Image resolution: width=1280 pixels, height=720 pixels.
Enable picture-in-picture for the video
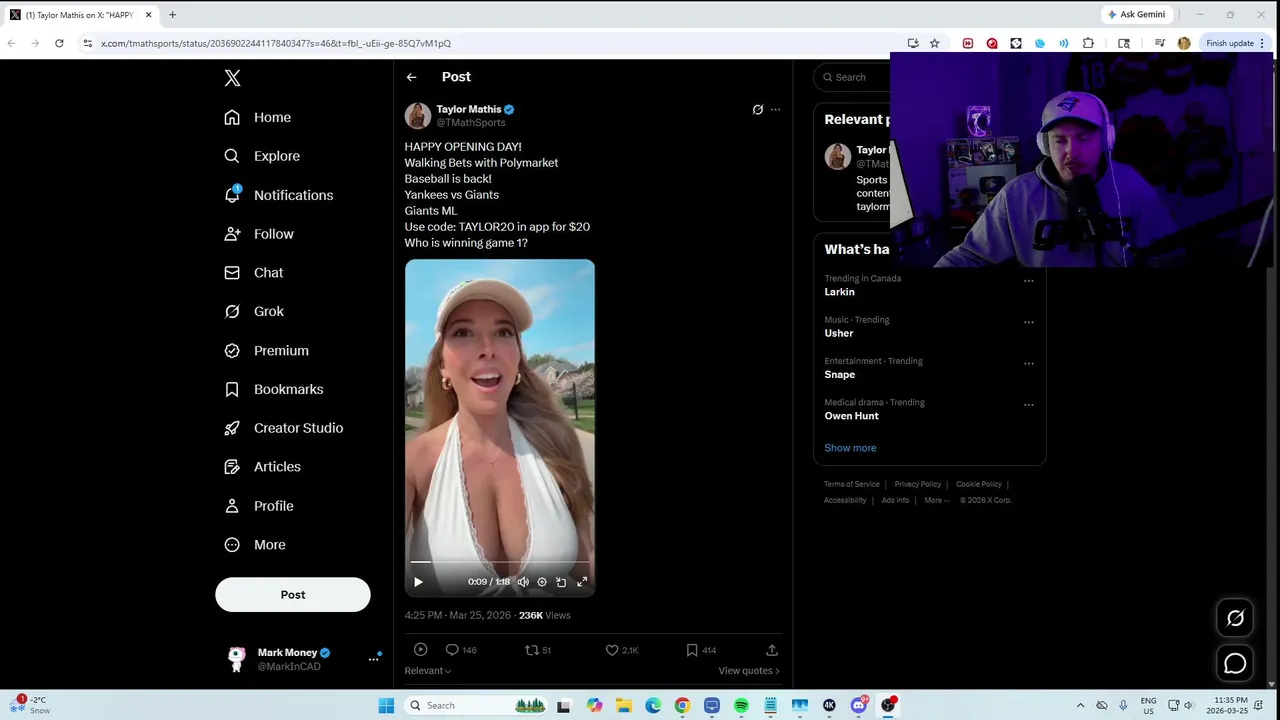[561, 582]
